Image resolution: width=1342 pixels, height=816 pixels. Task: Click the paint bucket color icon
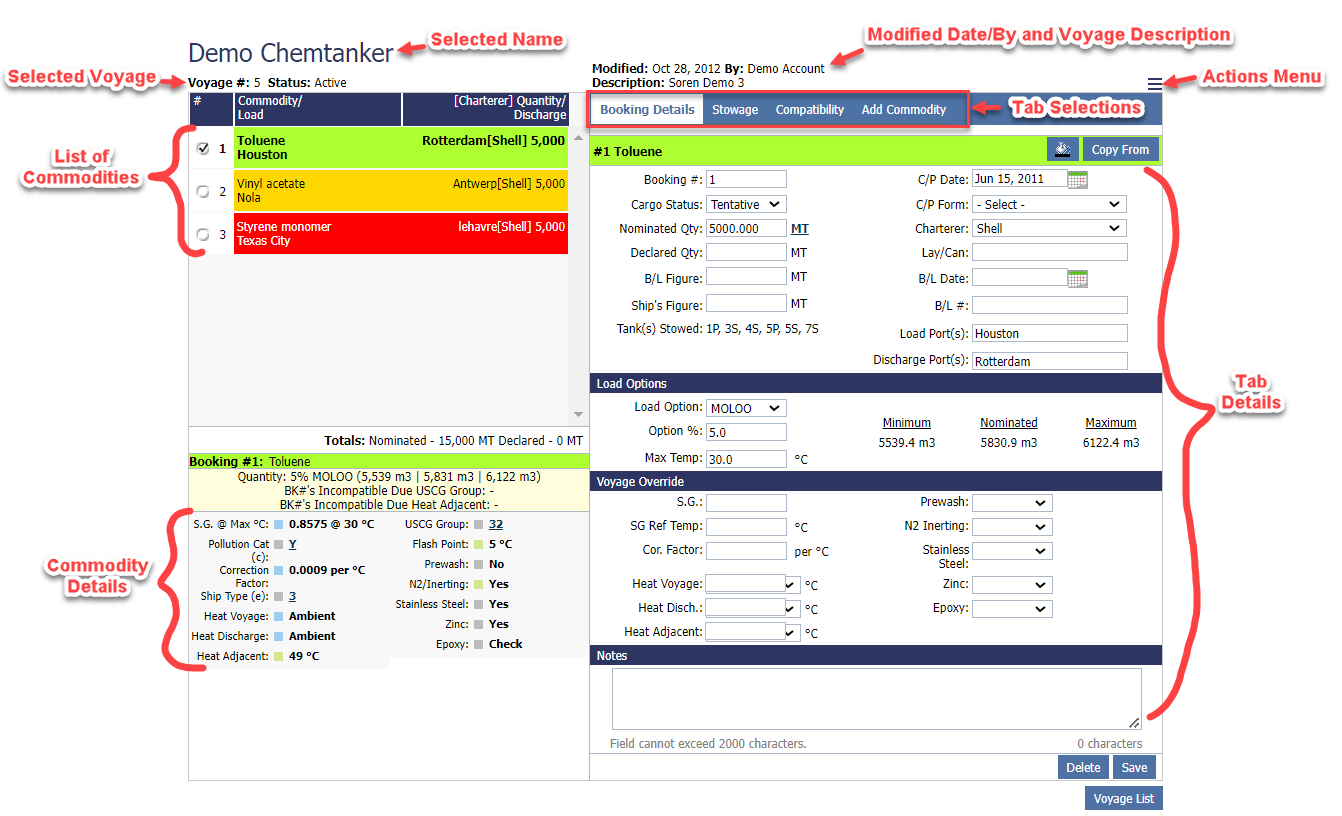pos(1061,150)
